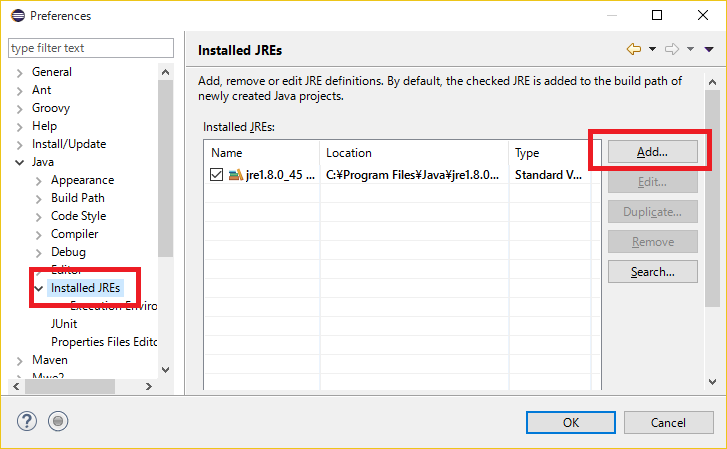The height and width of the screenshot is (449, 727).
Task: Expand the General tree node
Action: tap(19, 73)
